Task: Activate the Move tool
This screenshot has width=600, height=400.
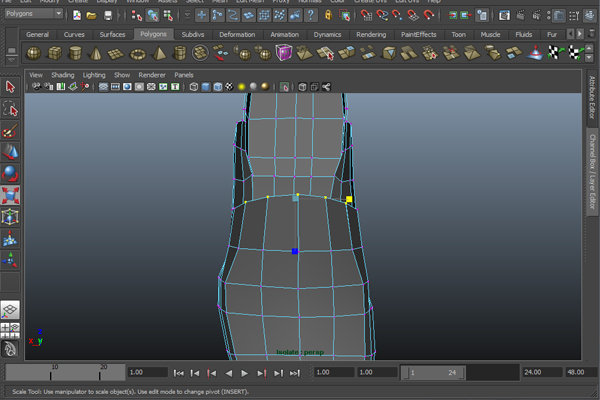Action: coord(10,152)
